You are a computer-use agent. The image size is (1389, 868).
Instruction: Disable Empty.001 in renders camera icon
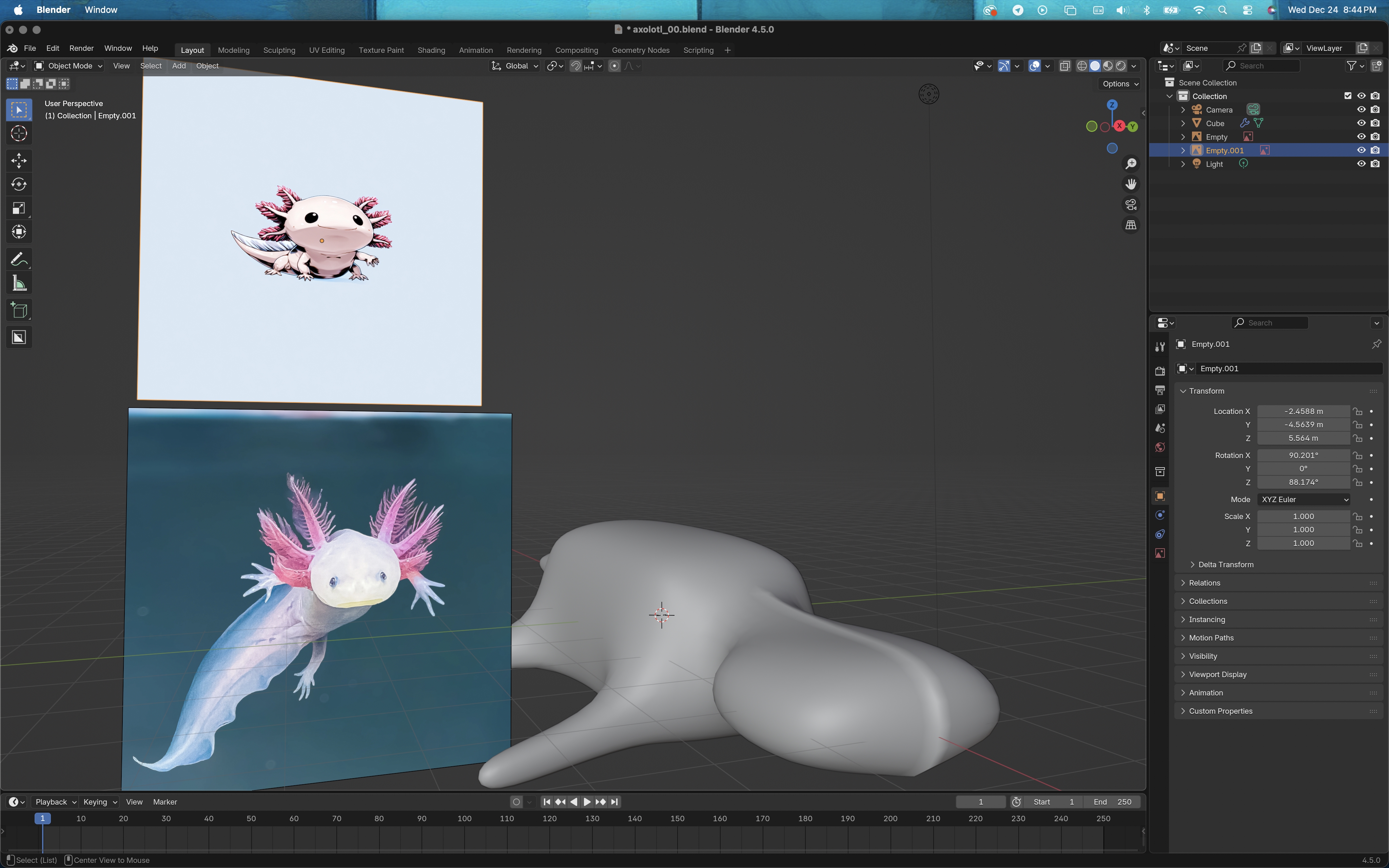pyautogui.click(x=1375, y=151)
